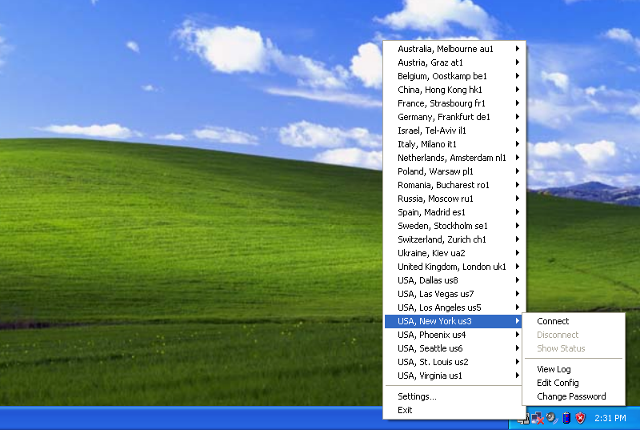Expand the Romania, Bucharest ro1 submenu arrow
Image resolution: width=640 pixels, height=430 pixels.
pos(517,185)
